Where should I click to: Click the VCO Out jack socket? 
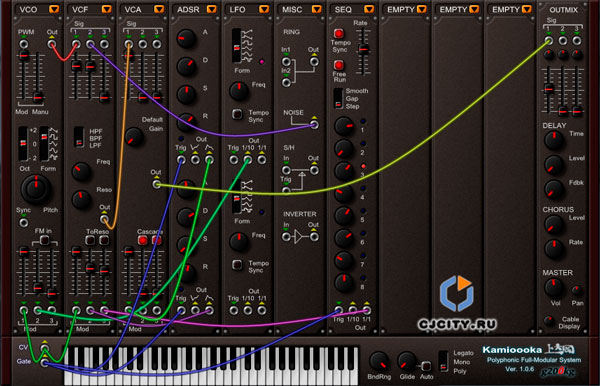click(x=52, y=44)
